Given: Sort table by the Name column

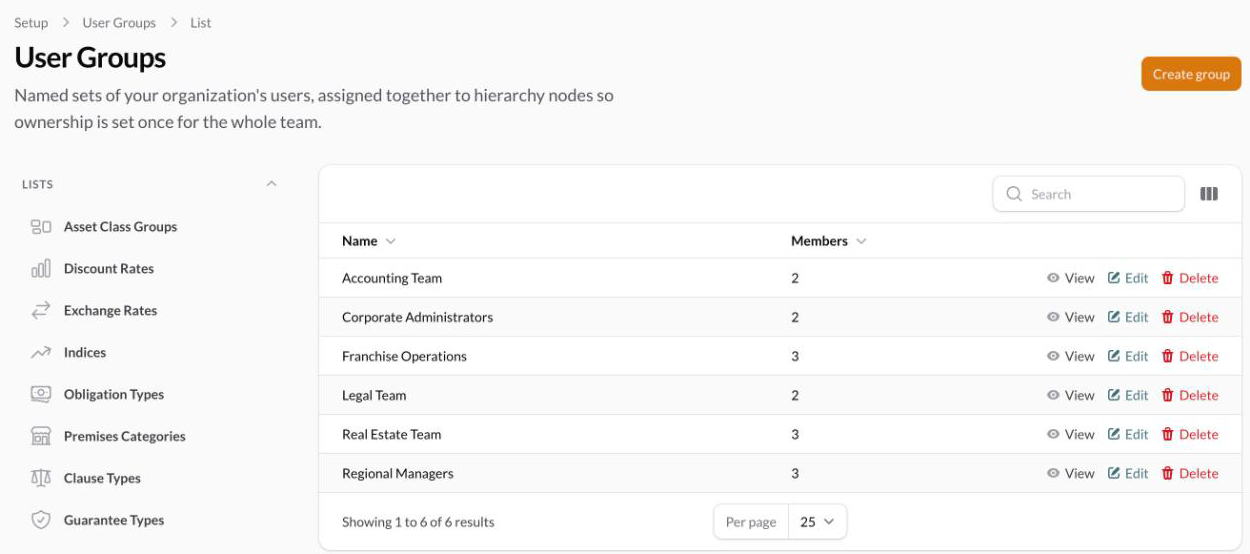Looking at the screenshot, I should pos(369,241).
